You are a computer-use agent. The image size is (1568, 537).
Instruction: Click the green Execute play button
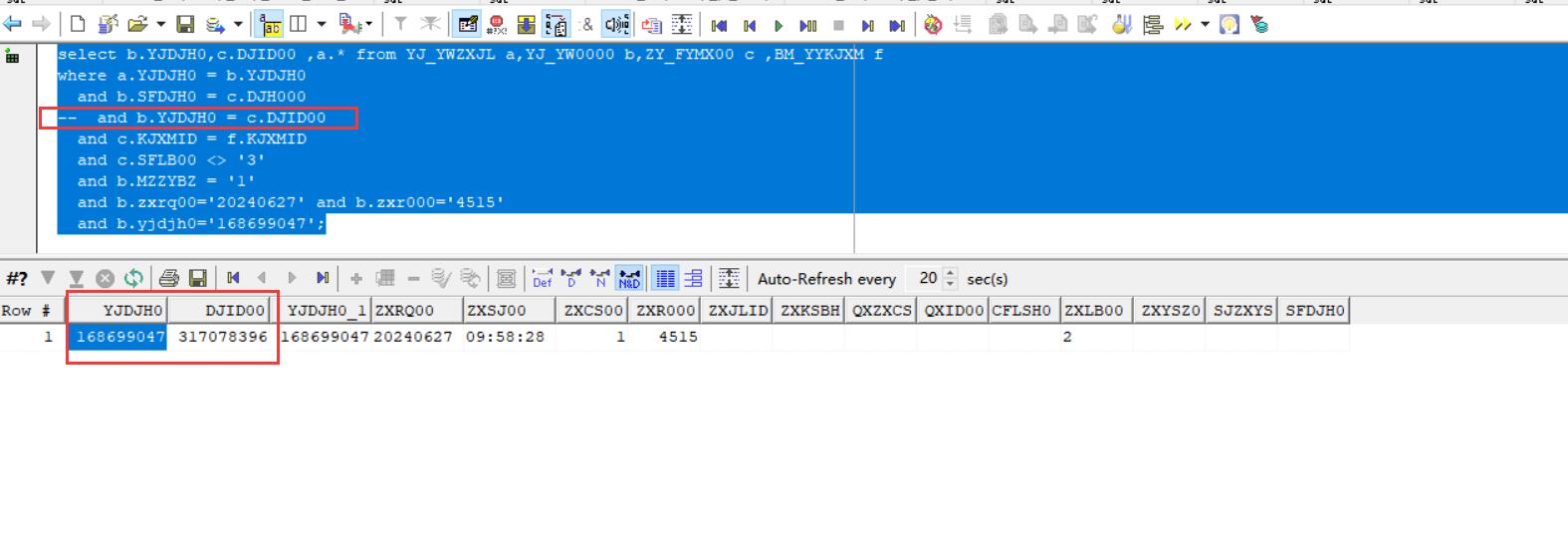(779, 25)
